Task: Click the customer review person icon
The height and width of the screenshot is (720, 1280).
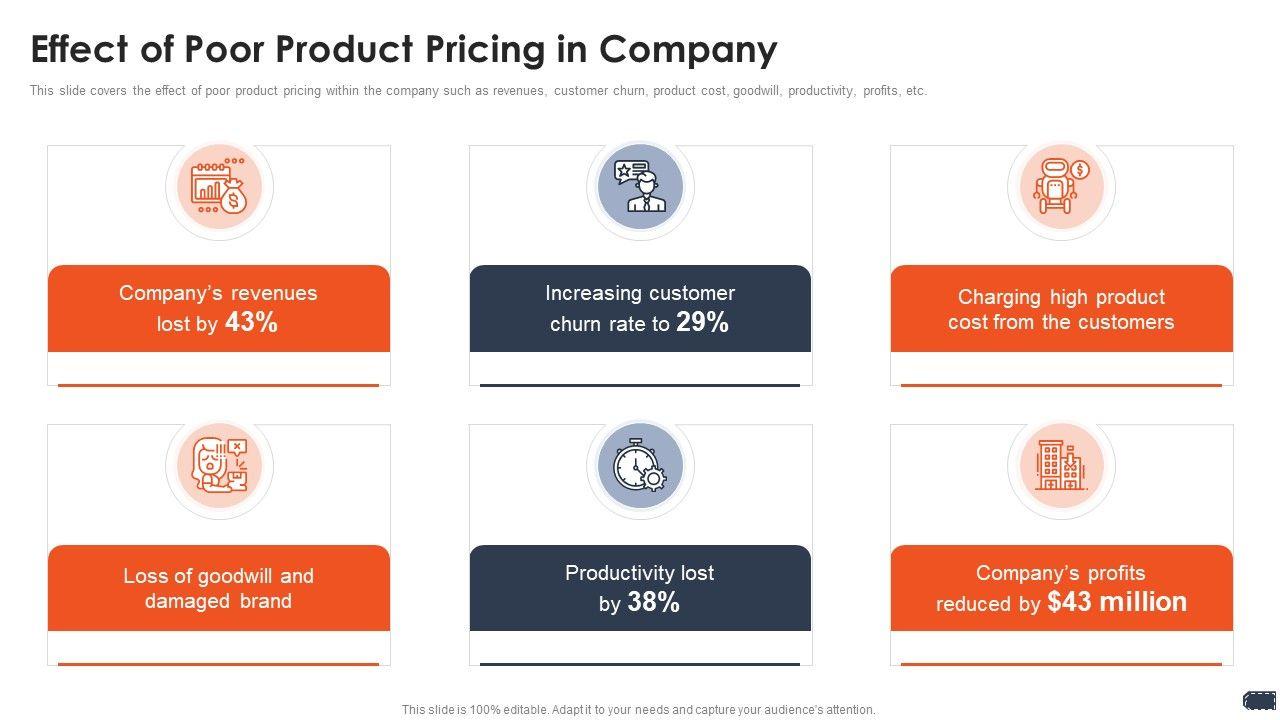Action: coord(640,187)
